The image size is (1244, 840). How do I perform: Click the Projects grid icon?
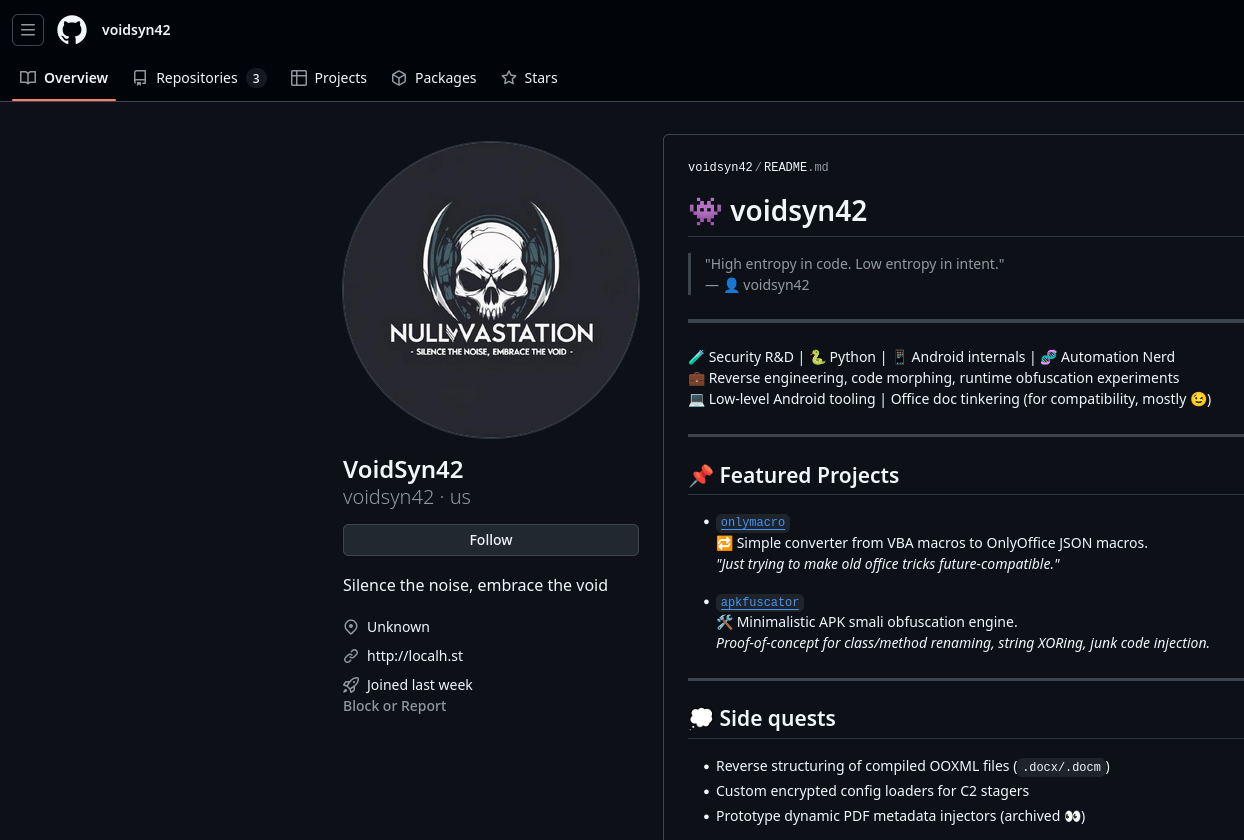click(299, 78)
